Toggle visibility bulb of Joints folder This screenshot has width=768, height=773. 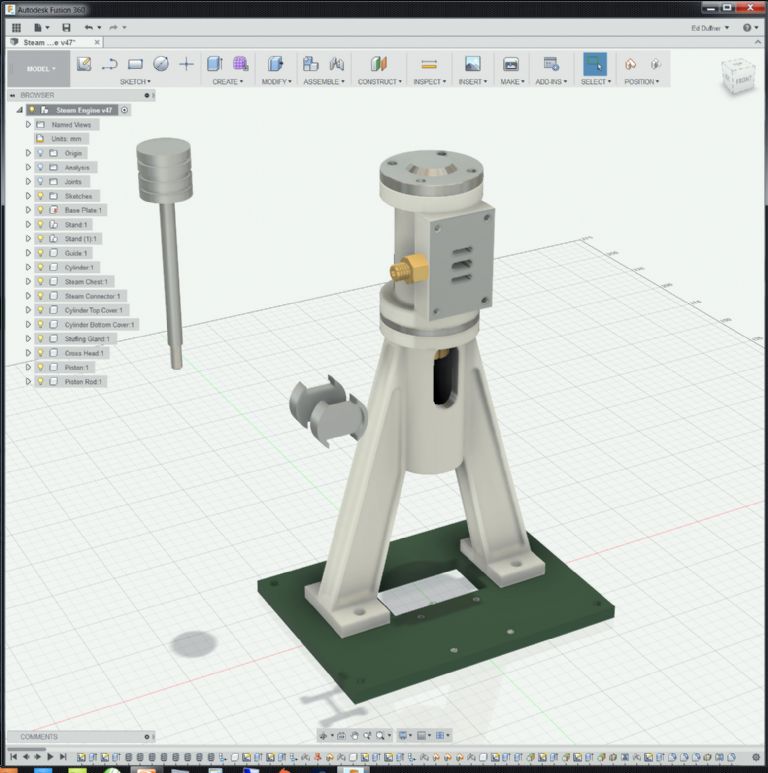click(41, 182)
